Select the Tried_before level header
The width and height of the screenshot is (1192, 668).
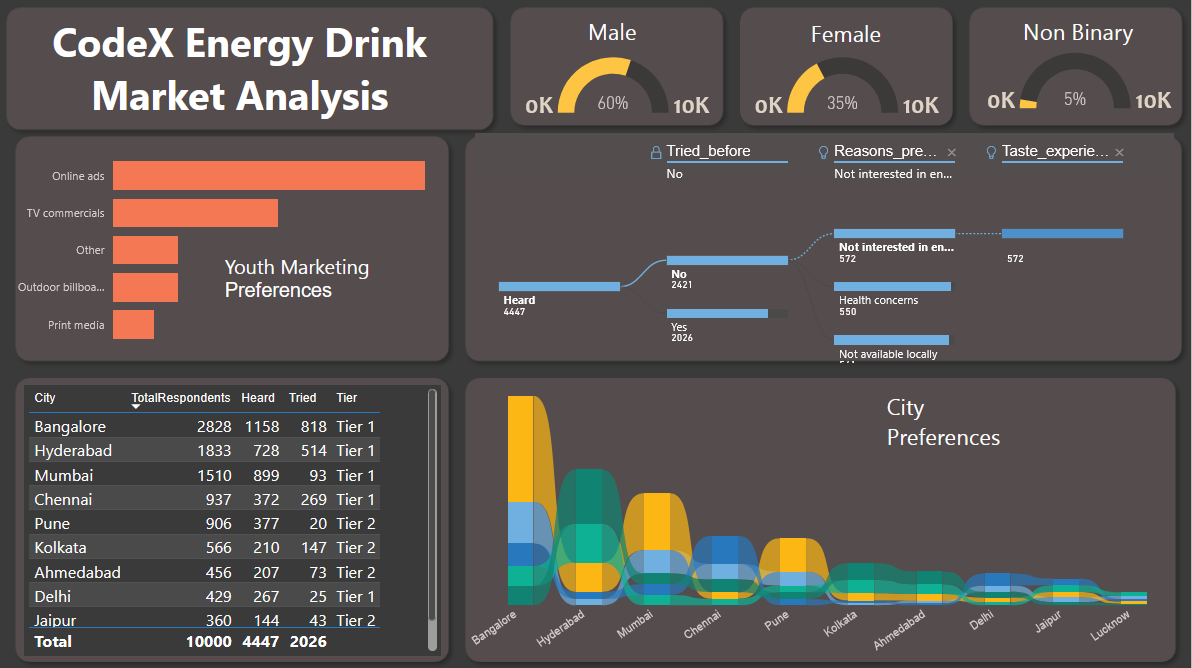(708, 152)
